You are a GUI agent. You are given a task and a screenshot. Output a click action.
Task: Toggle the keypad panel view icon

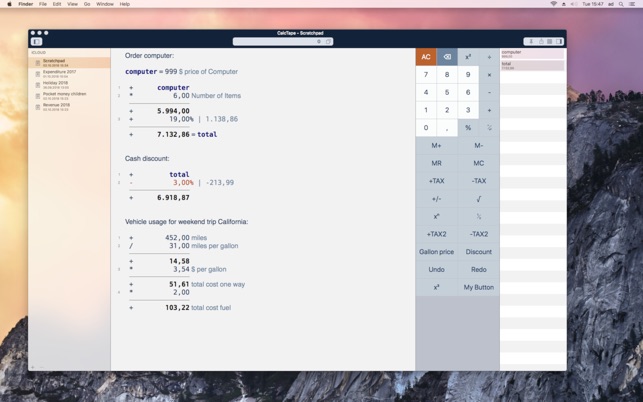[550, 41]
